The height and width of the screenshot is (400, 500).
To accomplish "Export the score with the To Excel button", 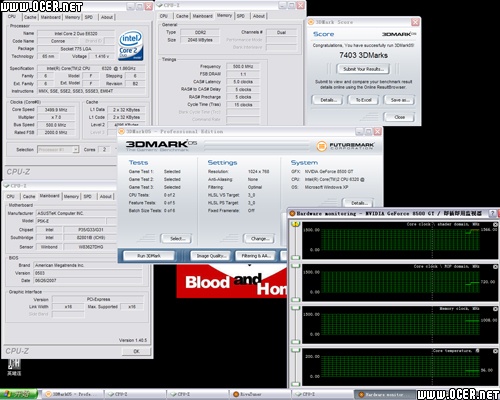I will tap(364, 100).
